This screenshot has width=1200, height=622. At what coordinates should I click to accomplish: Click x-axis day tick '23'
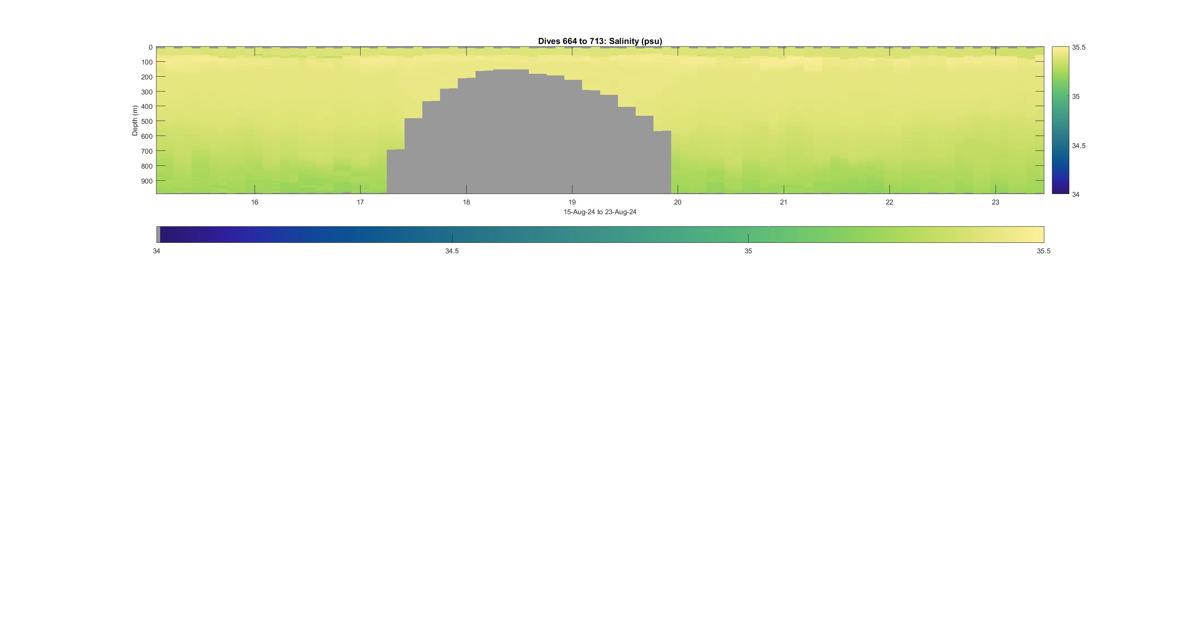(995, 202)
